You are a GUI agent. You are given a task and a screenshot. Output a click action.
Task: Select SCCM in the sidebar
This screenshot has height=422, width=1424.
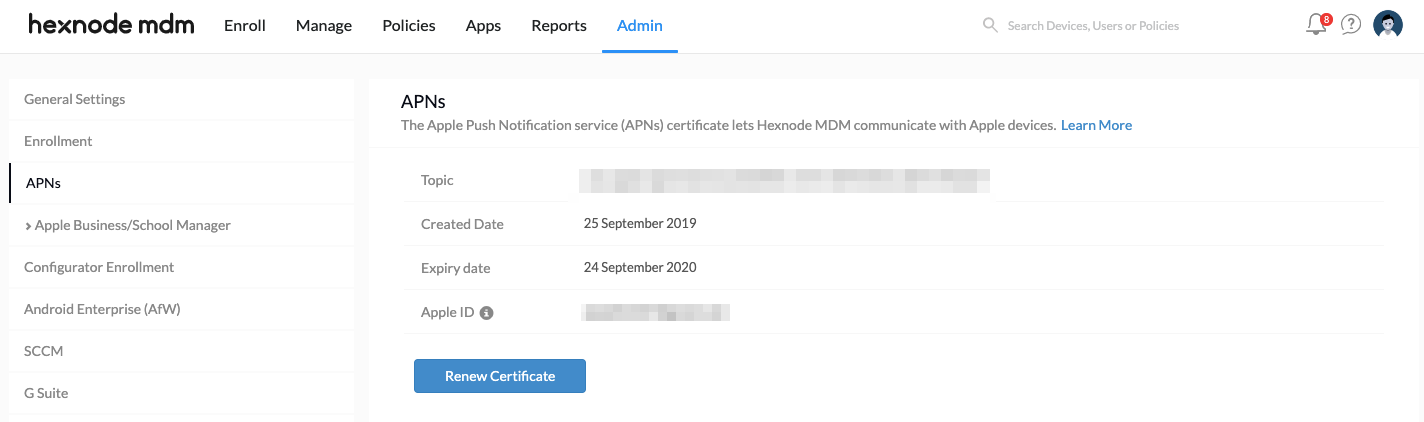click(x=181, y=351)
